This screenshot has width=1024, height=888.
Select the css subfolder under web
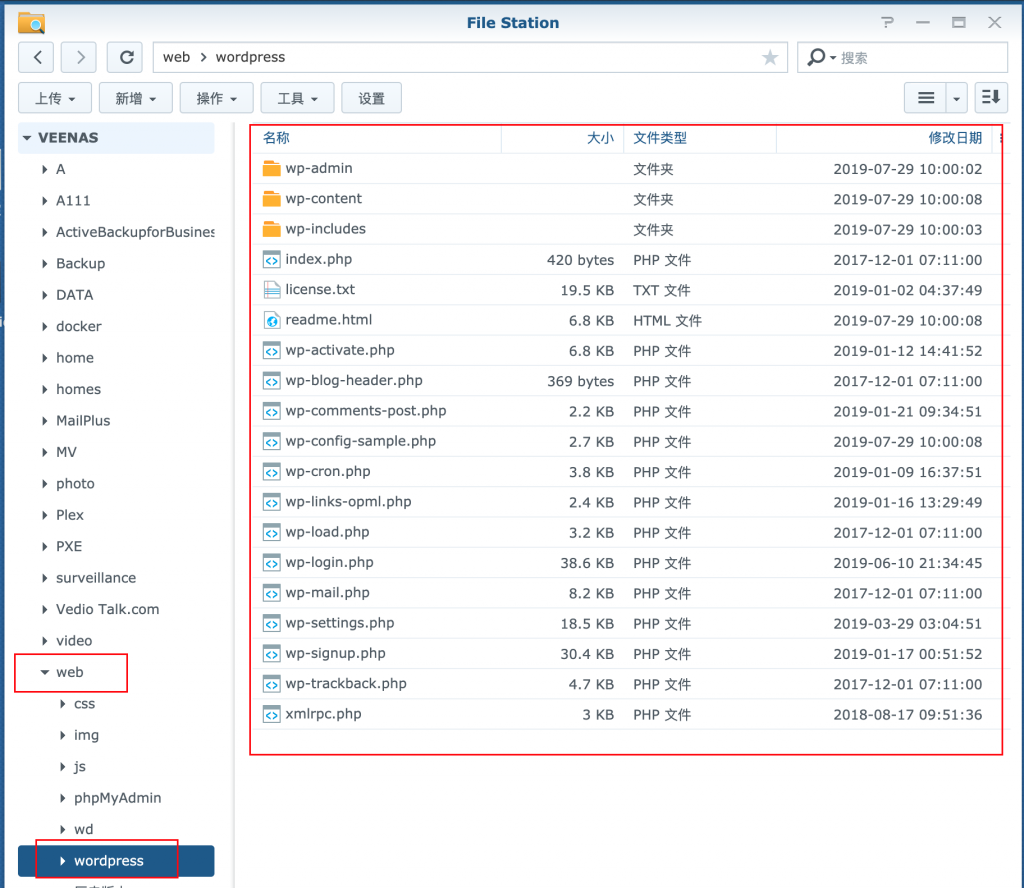(84, 704)
